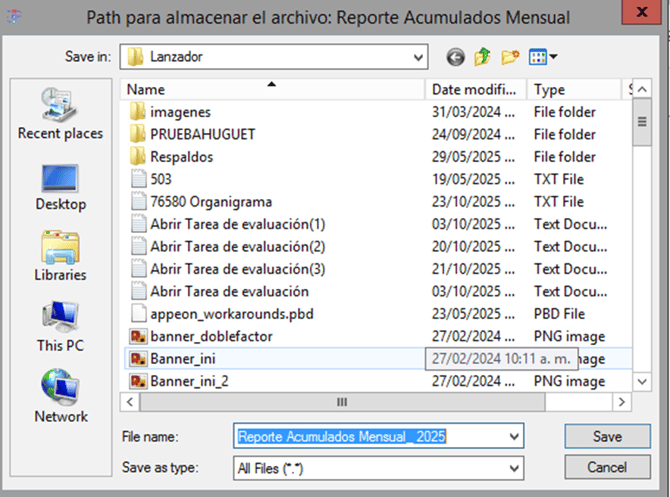This screenshot has height=497, width=670.
Task: Create a new folder with toolbar icon
Action: 511,58
